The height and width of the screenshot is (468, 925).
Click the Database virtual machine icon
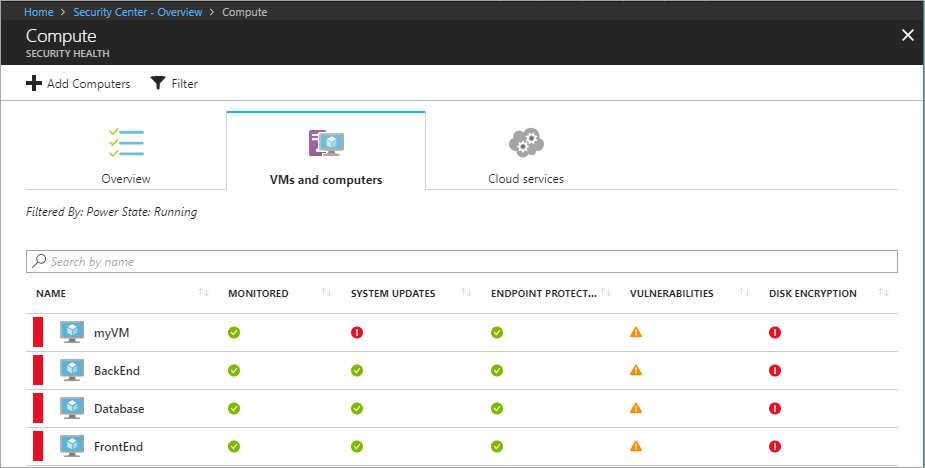tap(72, 408)
